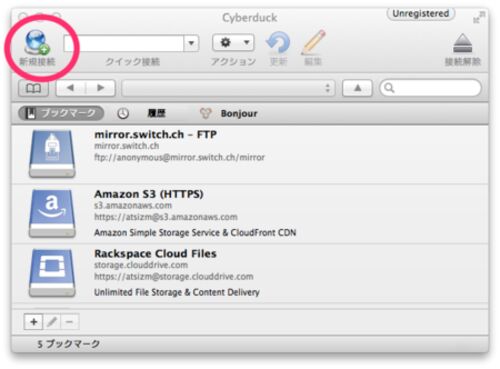Click the history clock icon
Screen dimensions: 500x369
123,114
